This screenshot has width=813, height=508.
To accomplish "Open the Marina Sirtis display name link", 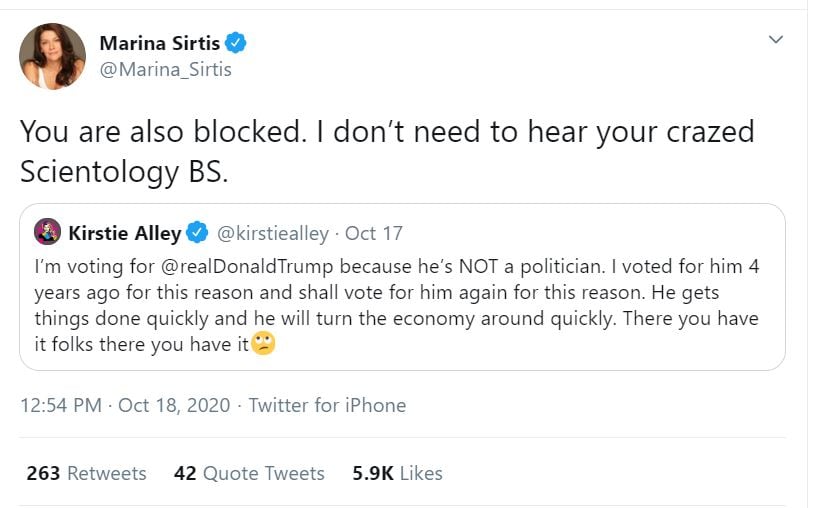I will coord(160,43).
